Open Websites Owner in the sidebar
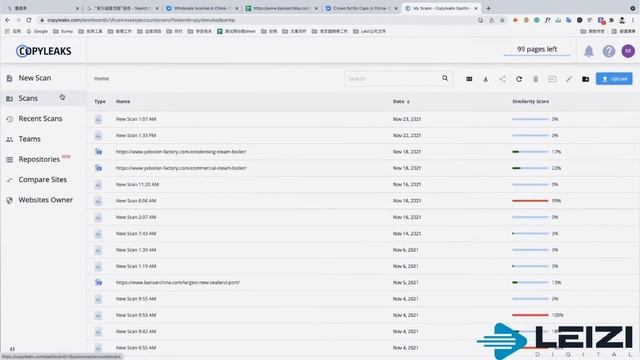This screenshot has width=640, height=360. click(45, 200)
